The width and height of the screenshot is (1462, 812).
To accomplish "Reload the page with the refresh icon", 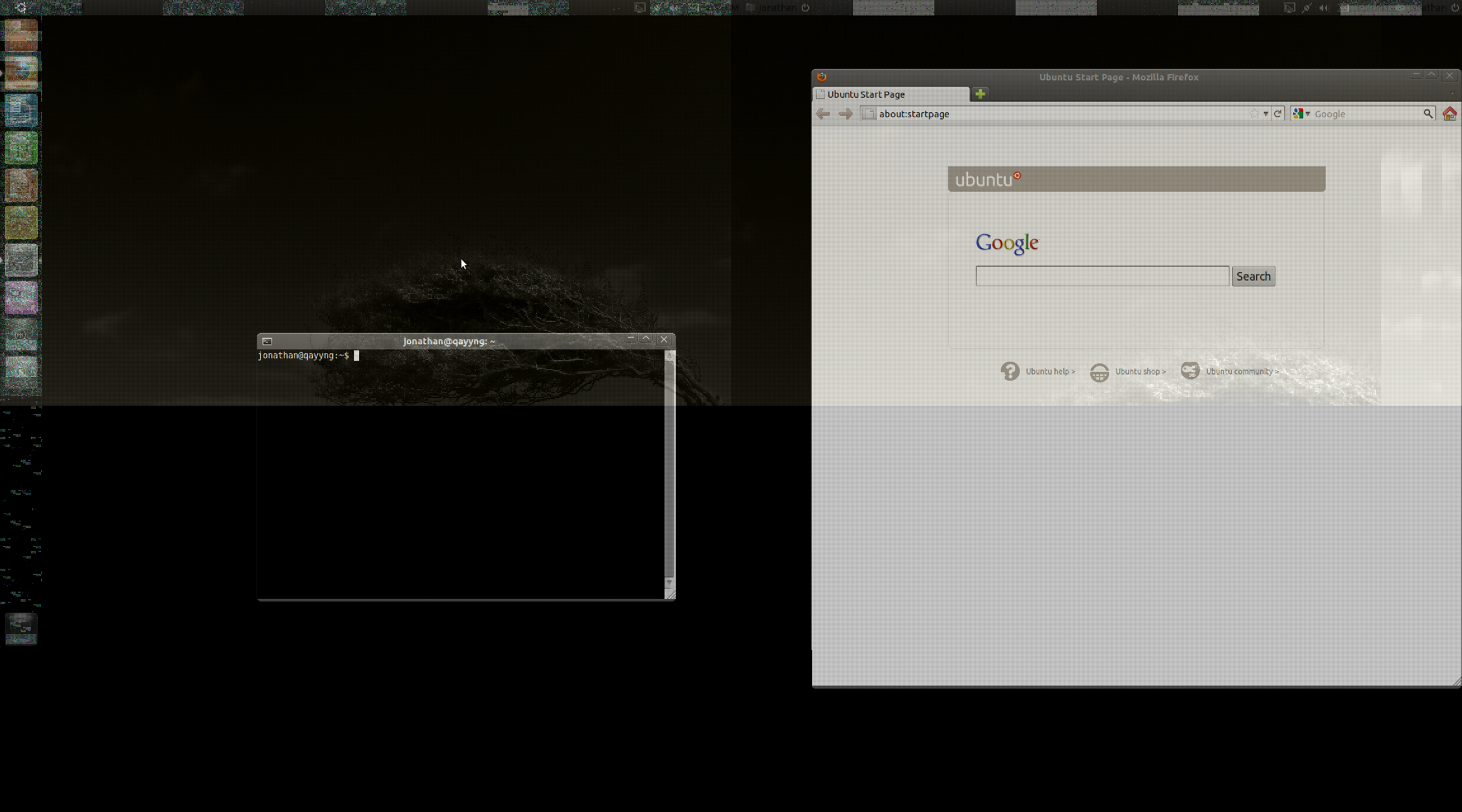I will tap(1278, 114).
